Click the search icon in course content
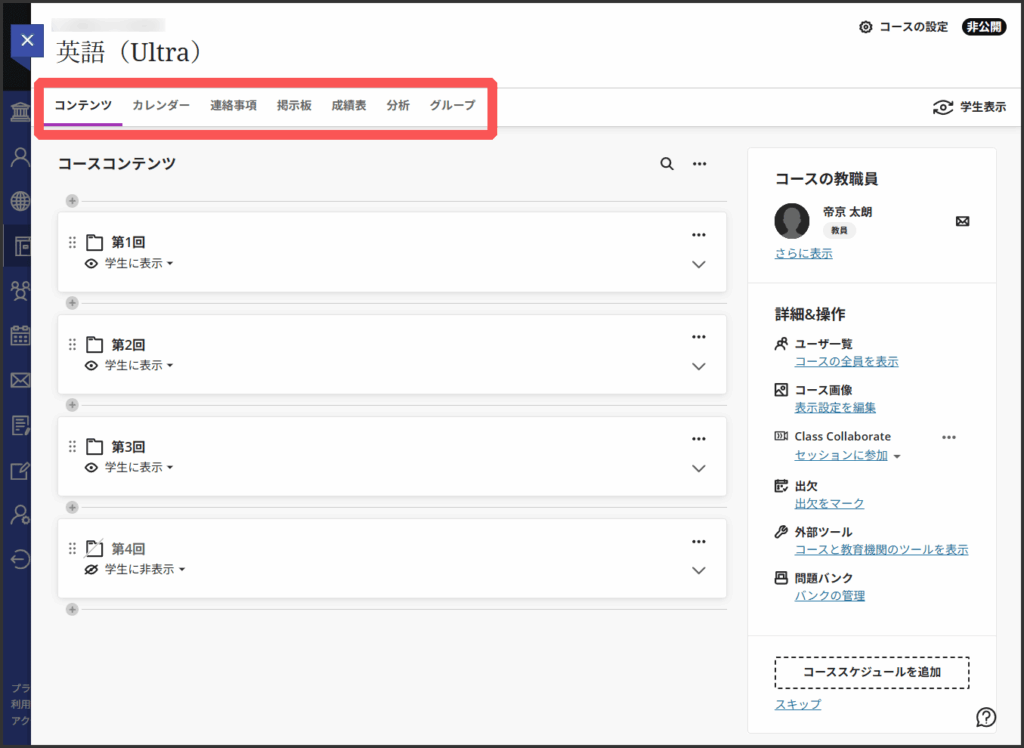The width and height of the screenshot is (1024, 748). pos(667,164)
